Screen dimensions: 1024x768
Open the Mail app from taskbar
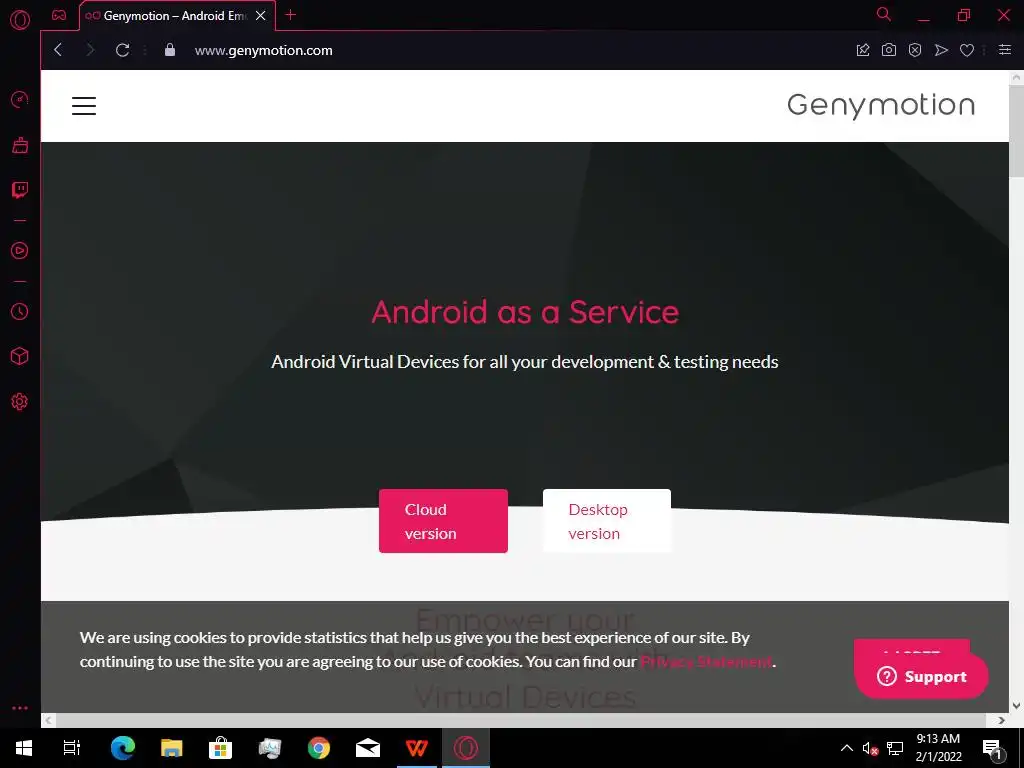pos(368,748)
